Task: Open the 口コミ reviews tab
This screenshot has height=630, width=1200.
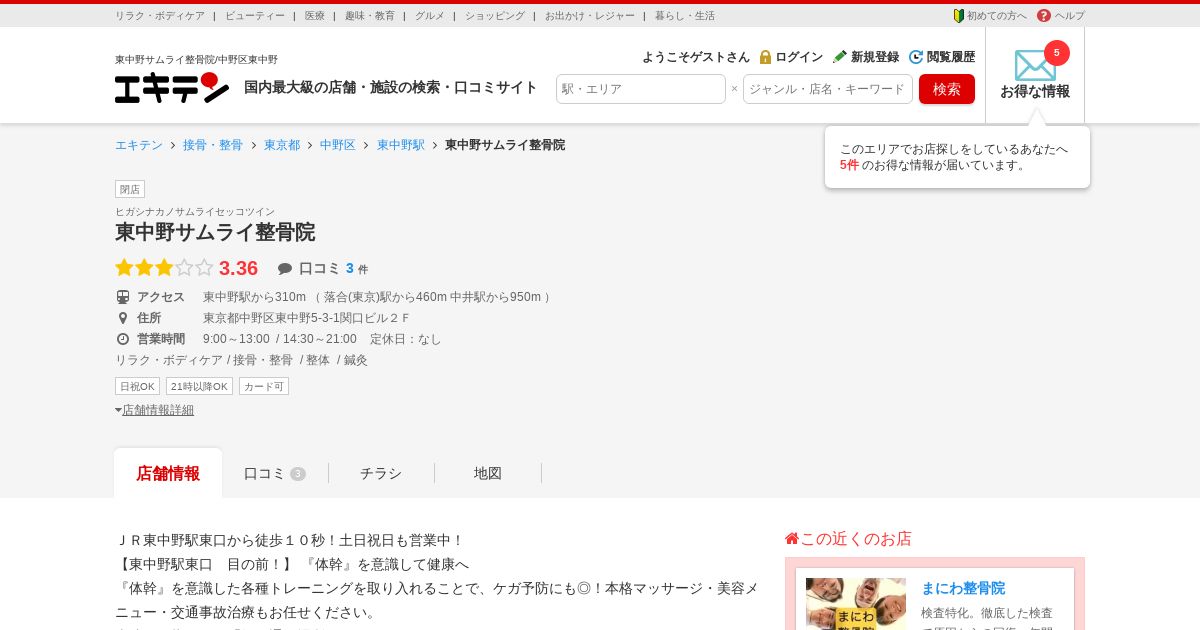Action: coord(275,473)
